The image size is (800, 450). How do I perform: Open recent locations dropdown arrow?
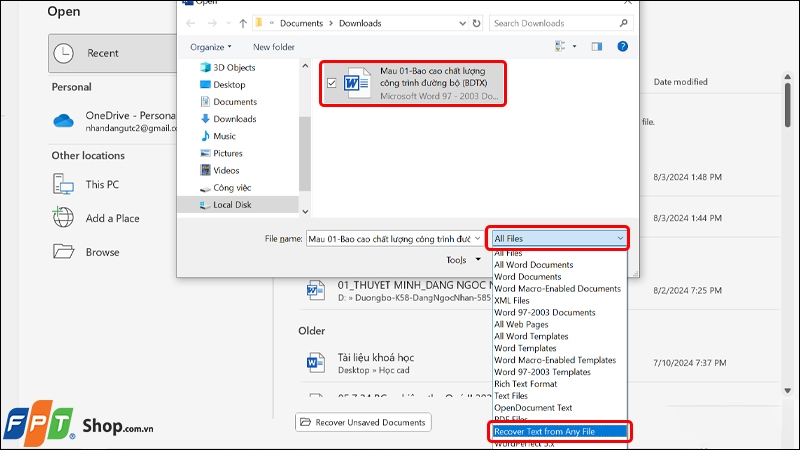click(x=228, y=23)
